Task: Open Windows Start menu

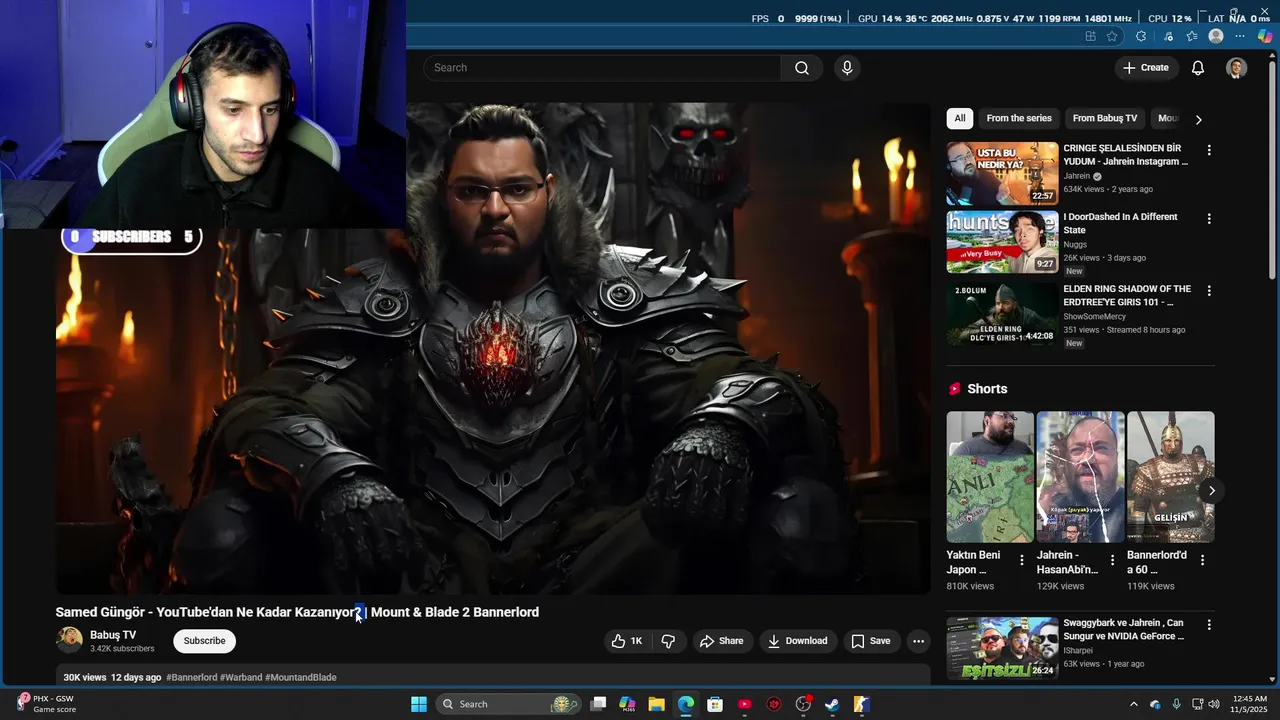Action: pos(419,704)
